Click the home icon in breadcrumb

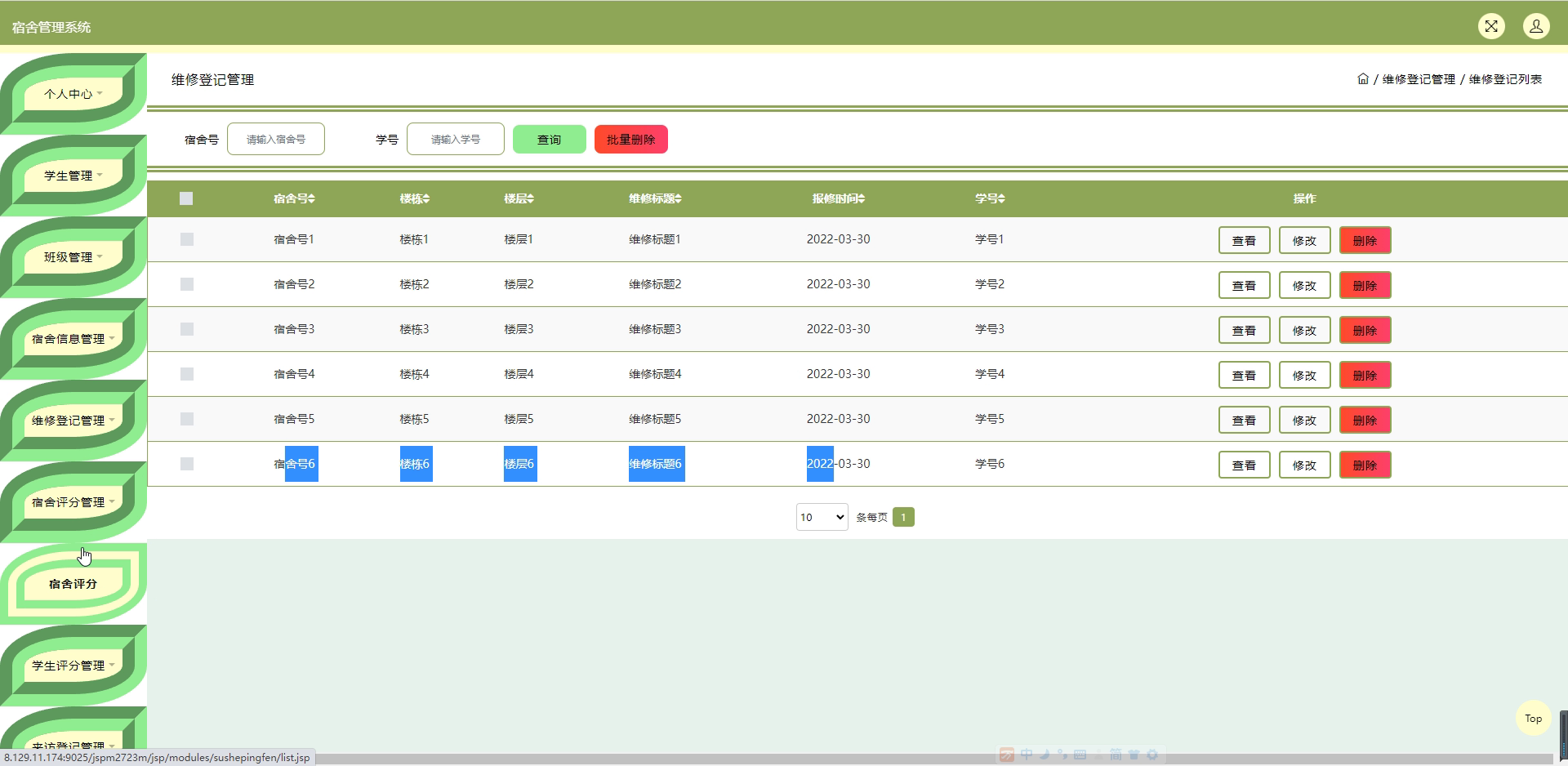(1363, 79)
